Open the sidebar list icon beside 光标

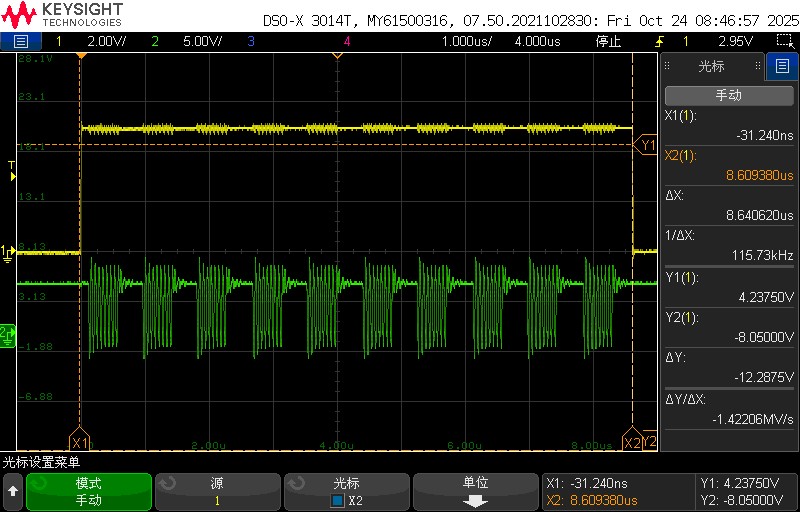coord(781,67)
